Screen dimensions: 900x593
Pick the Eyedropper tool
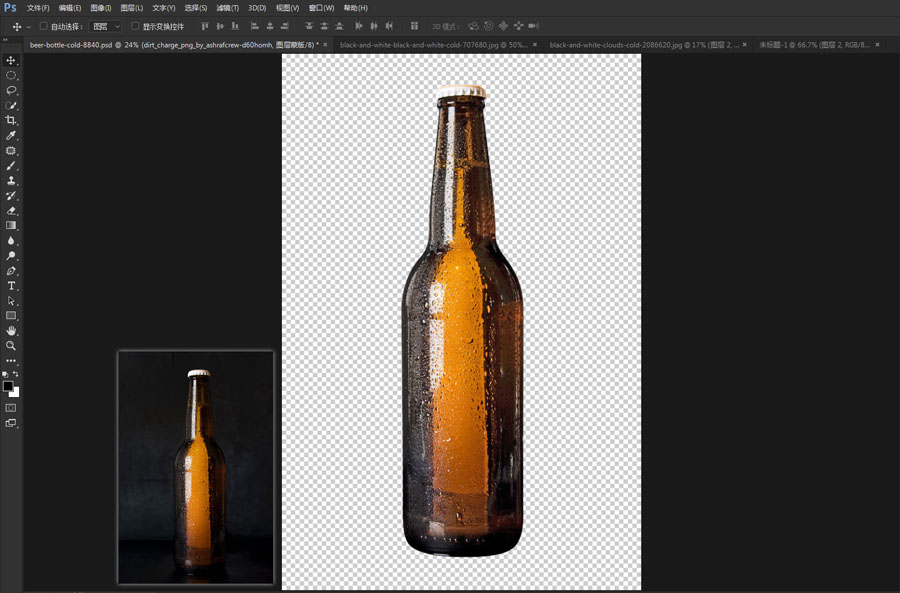click(x=11, y=135)
